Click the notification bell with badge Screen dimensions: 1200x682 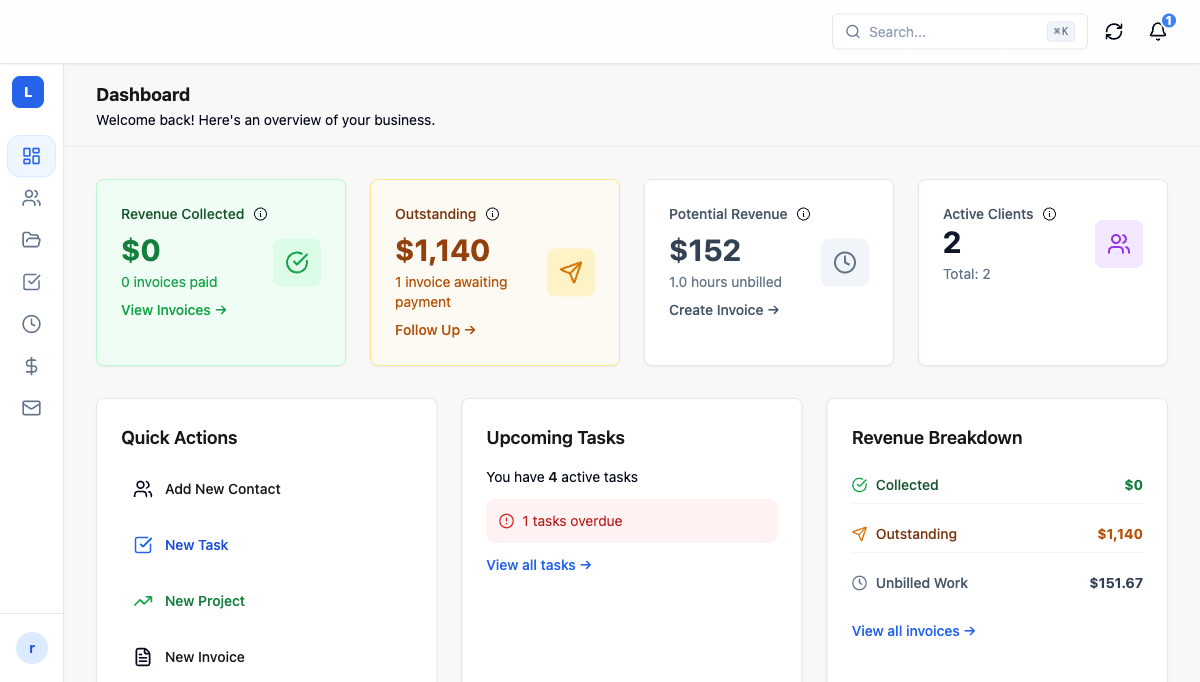point(1157,32)
